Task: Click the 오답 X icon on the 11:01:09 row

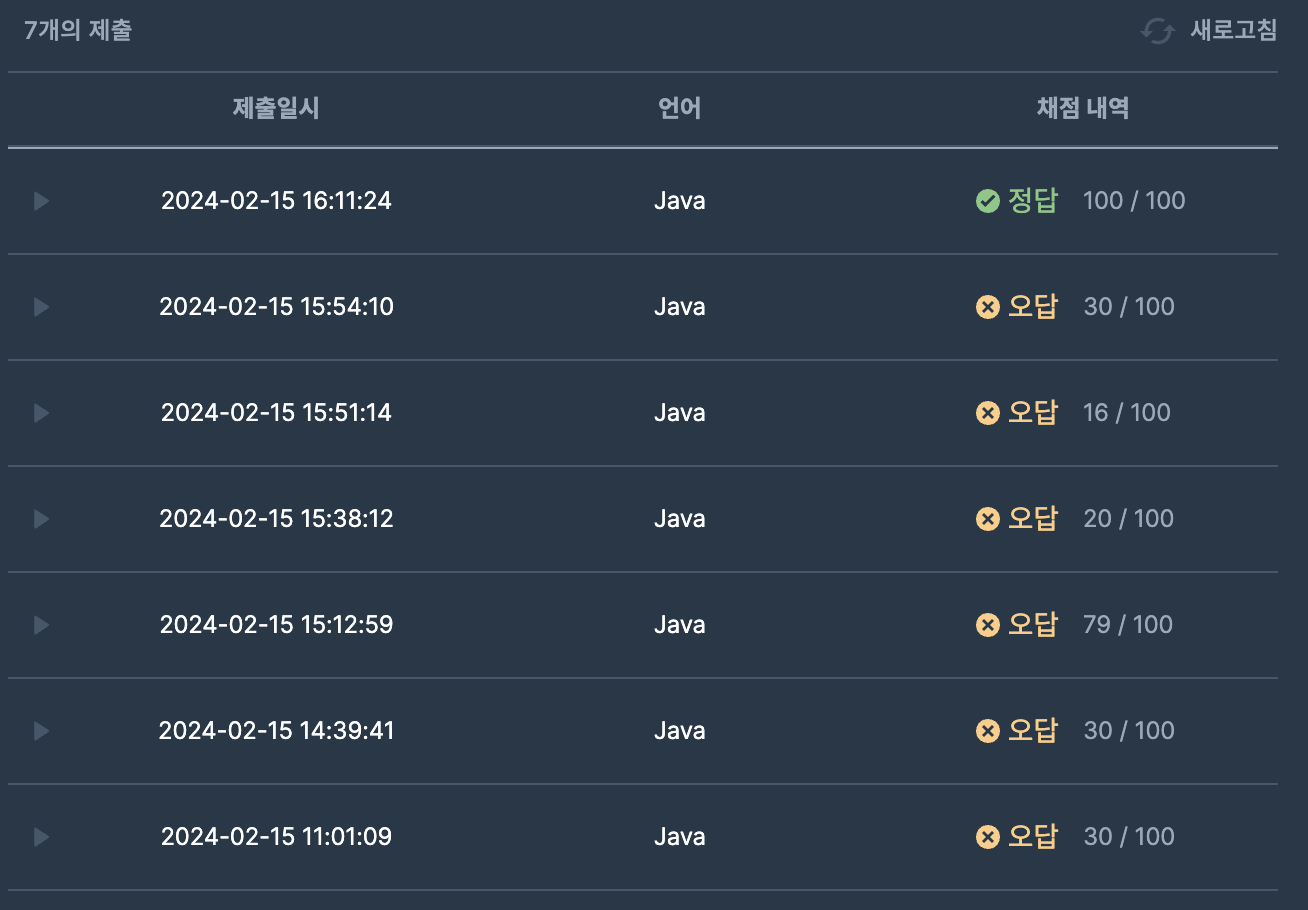Action: pyautogui.click(x=987, y=837)
